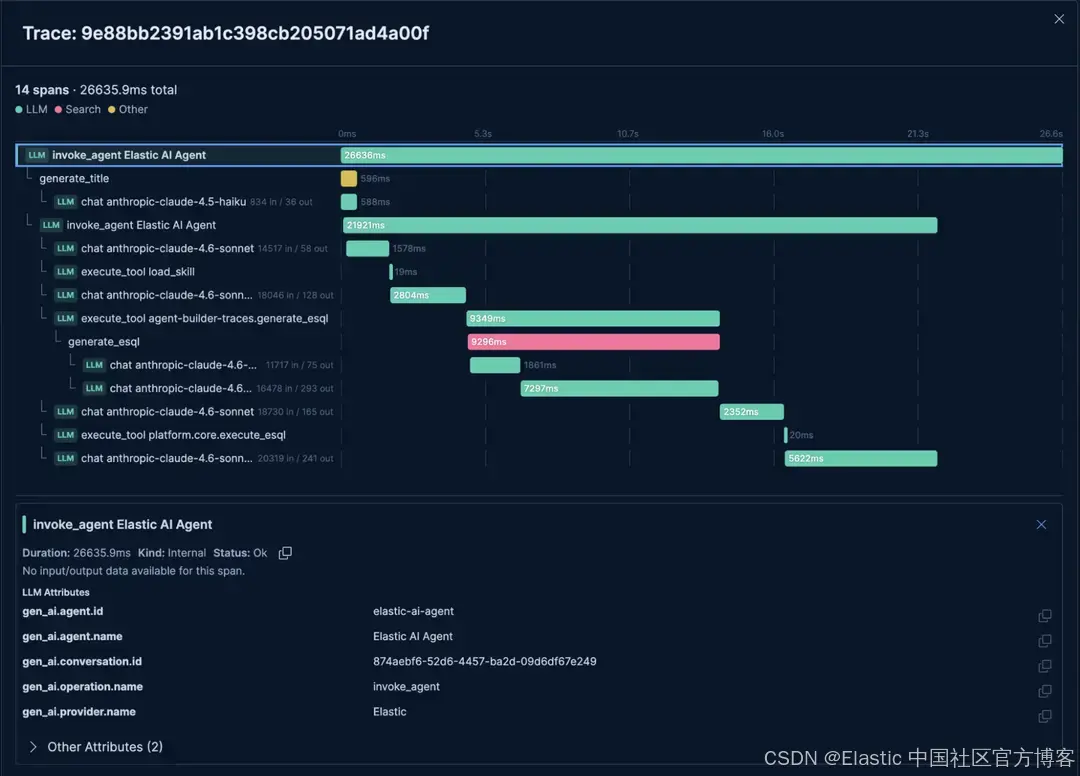Screen dimensions: 1080x776
Task: Click the 1861ms chat bar
Action: [495, 365]
